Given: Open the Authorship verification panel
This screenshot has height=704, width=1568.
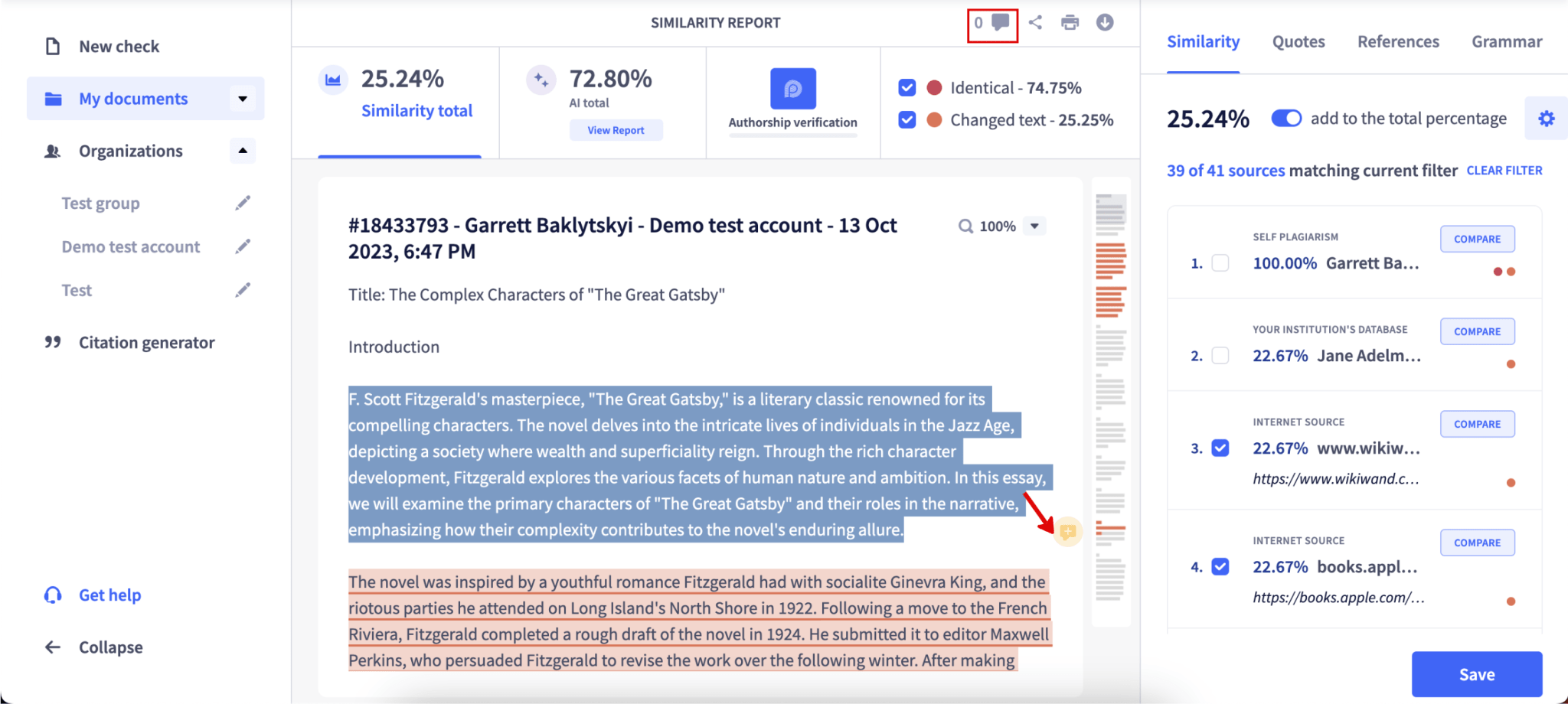Looking at the screenshot, I should coord(792,89).
